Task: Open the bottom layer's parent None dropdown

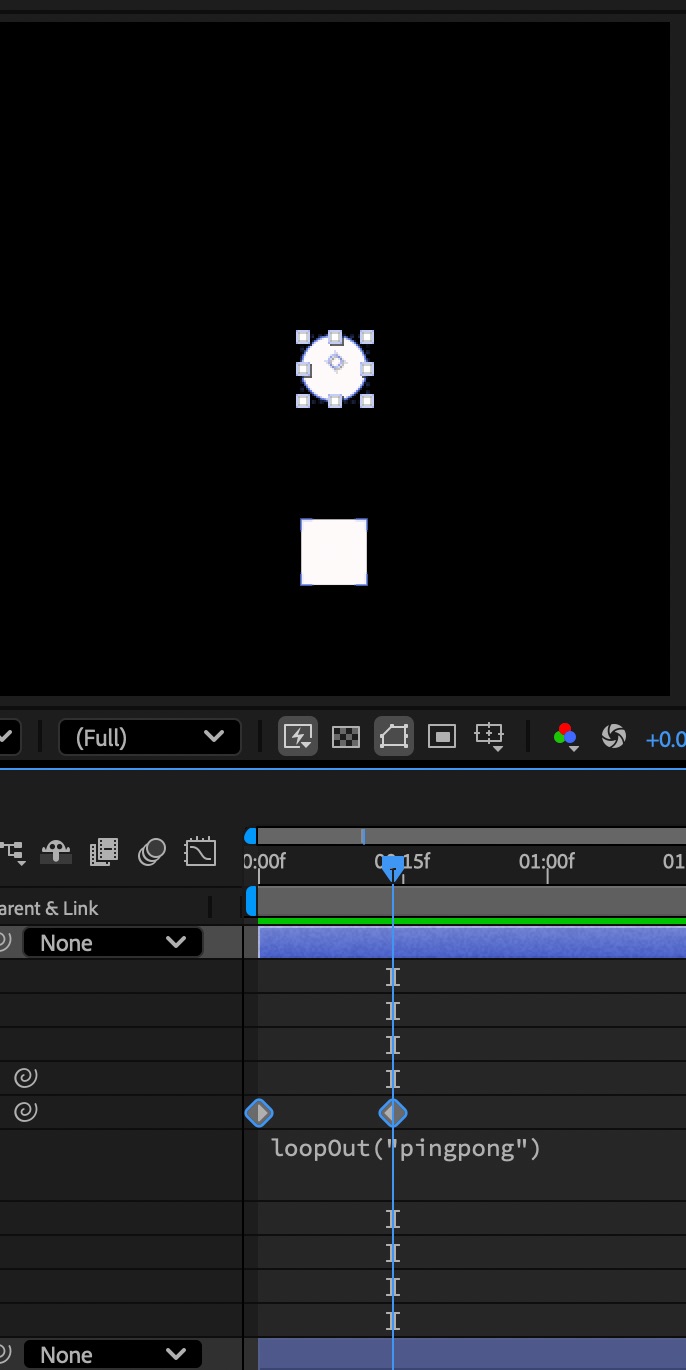Action: click(x=112, y=1355)
